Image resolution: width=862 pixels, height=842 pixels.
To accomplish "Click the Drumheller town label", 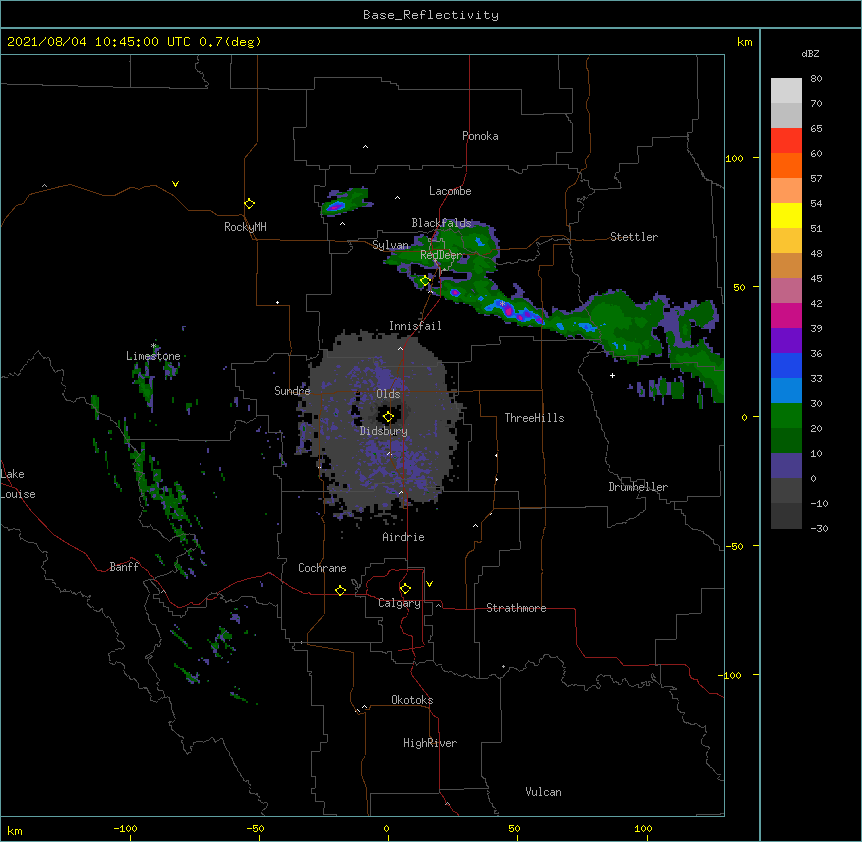I will (x=638, y=487).
